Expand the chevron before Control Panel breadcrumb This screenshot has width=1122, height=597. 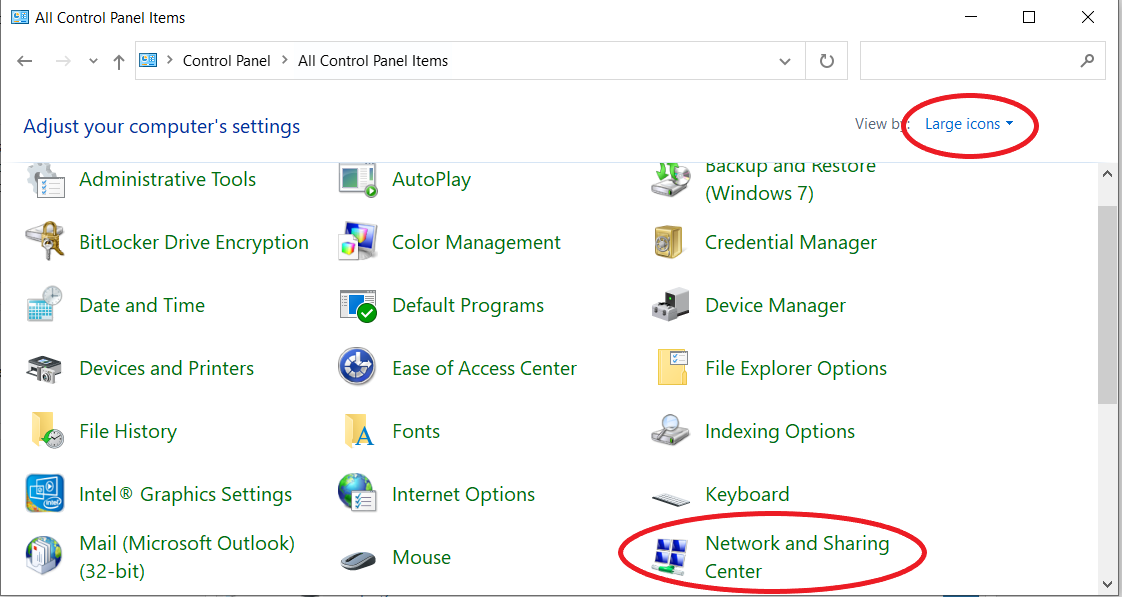[170, 61]
